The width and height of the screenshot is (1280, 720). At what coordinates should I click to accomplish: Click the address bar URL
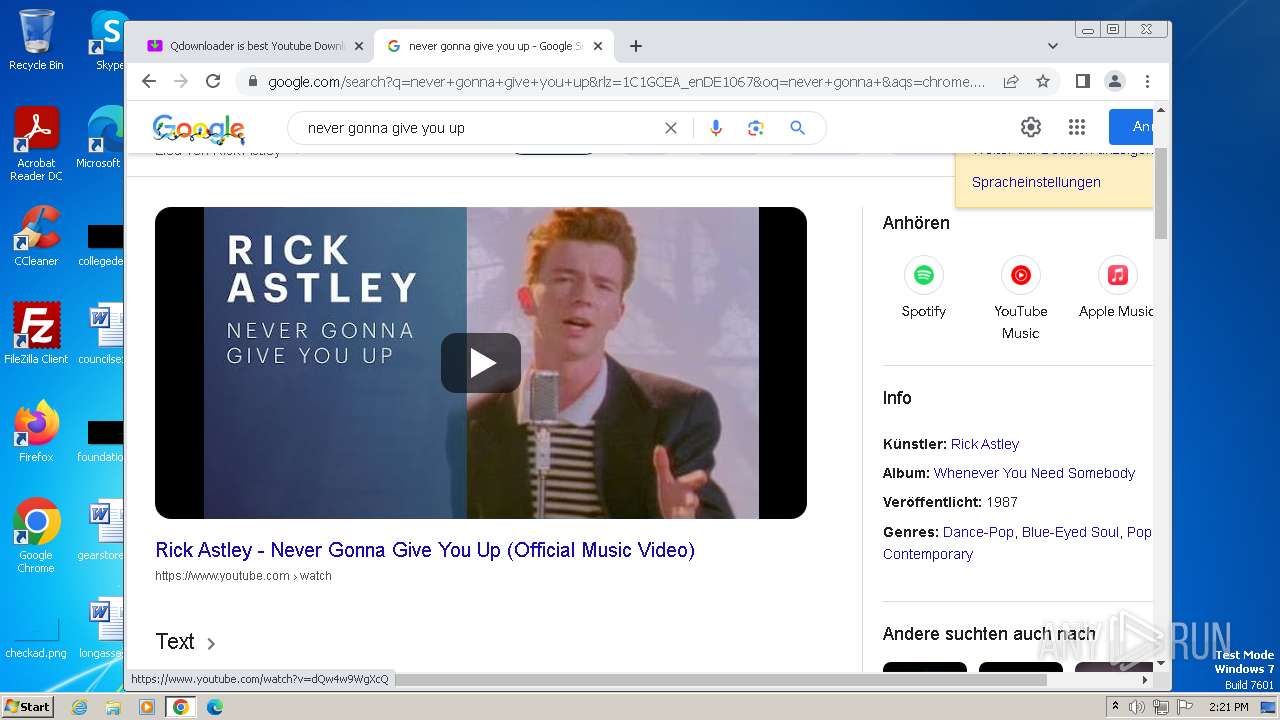(x=626, y=82)
